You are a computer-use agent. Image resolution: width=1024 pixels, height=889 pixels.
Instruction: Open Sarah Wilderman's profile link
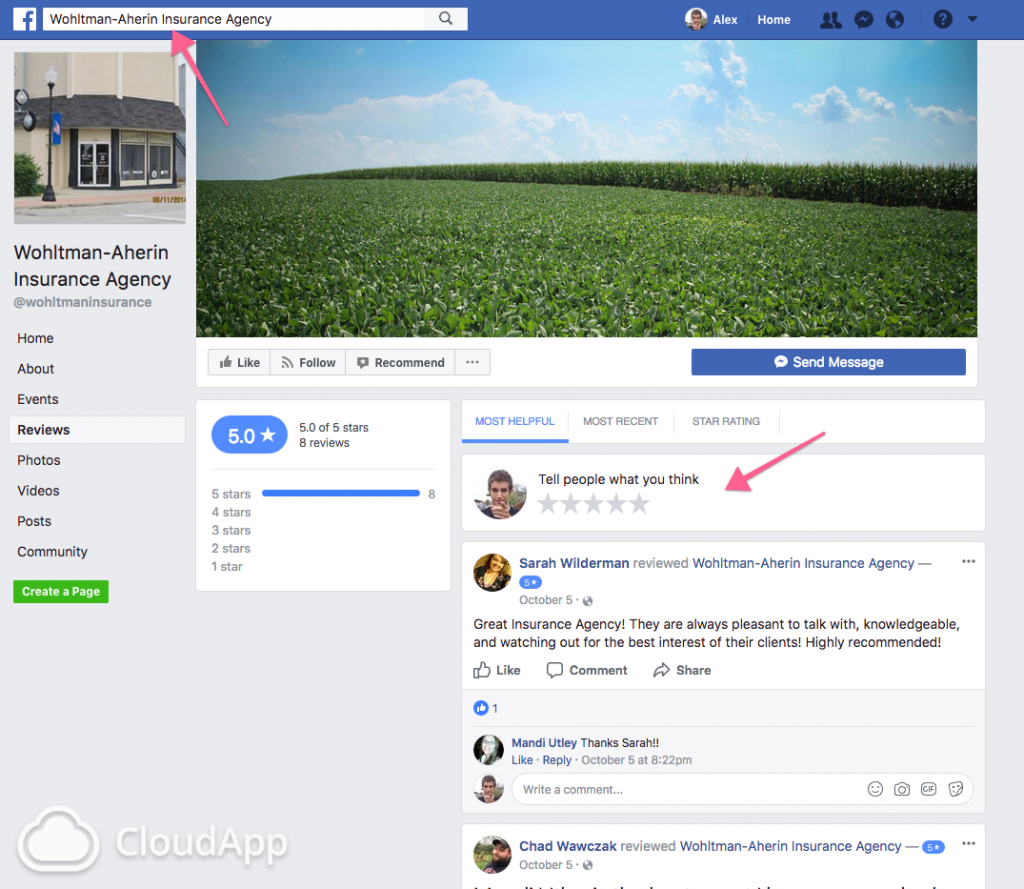click(574, 563)
